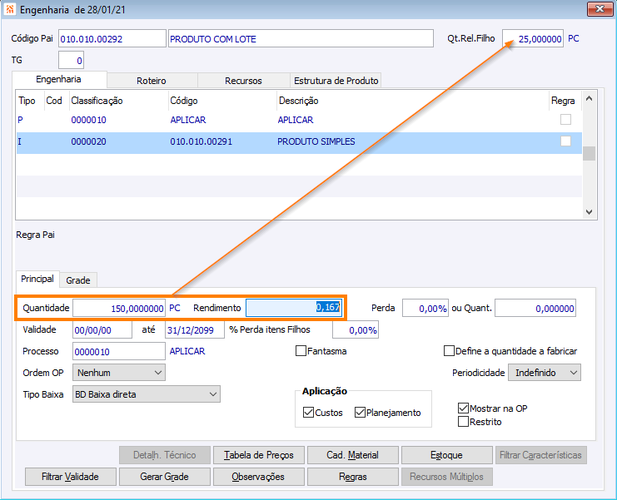
Task: Uncheck the Custos checkbox
Action: coord(308,412)
